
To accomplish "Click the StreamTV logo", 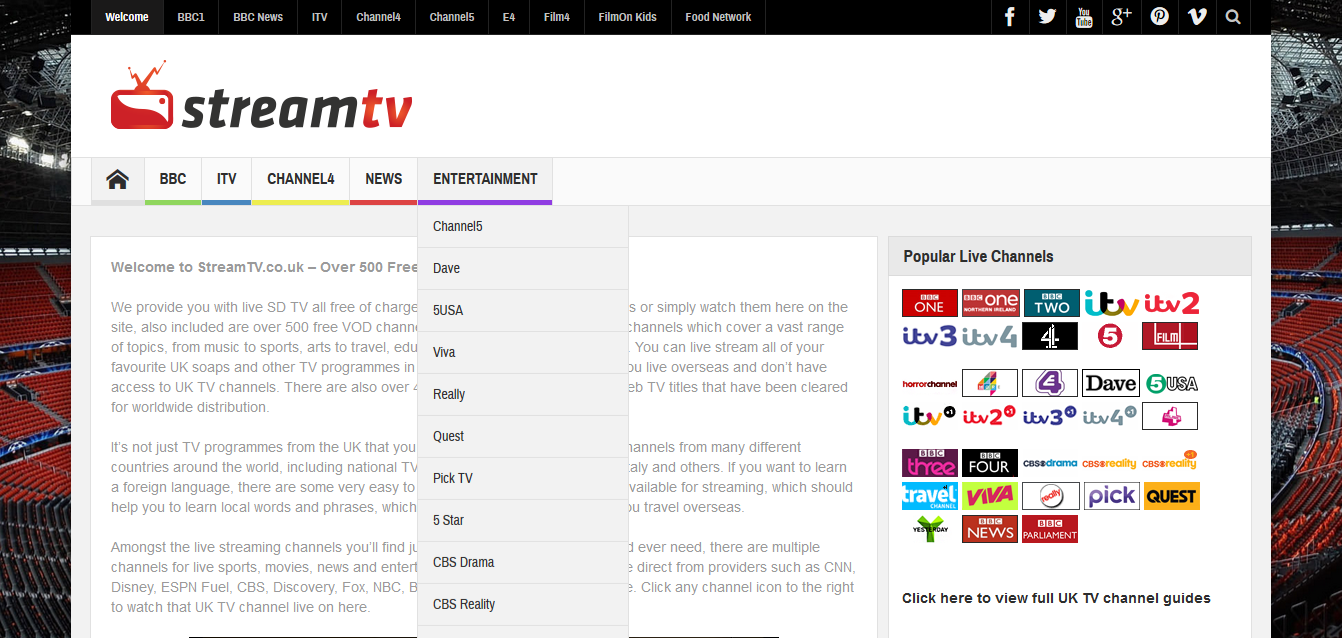I will pyautogui.click(x=261, y=97).
